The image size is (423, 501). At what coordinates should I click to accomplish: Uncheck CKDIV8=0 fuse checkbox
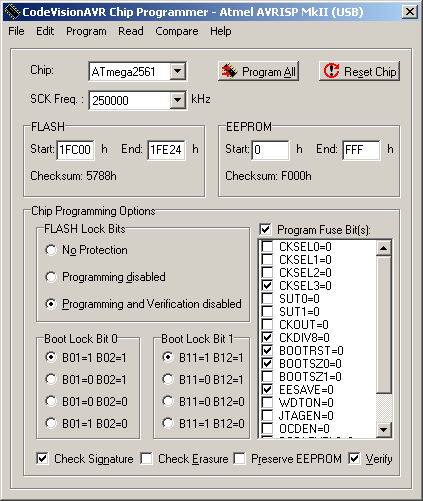pyautogui.click(x=267, y=337)
